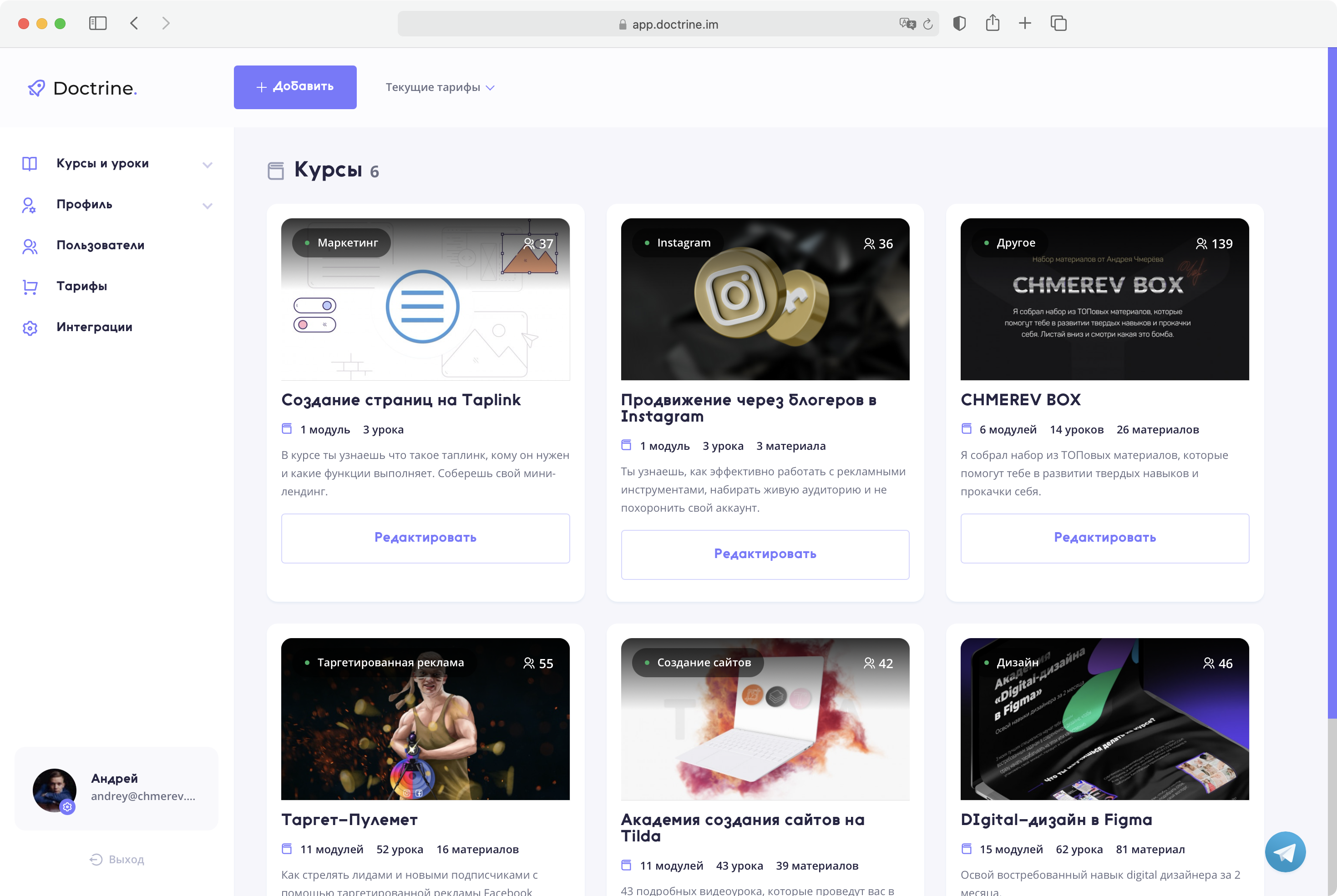The width and height of the screenshot is (1337, 896).
Task: Click the cart icon beside Тарифы
Action: pos(30,287)
